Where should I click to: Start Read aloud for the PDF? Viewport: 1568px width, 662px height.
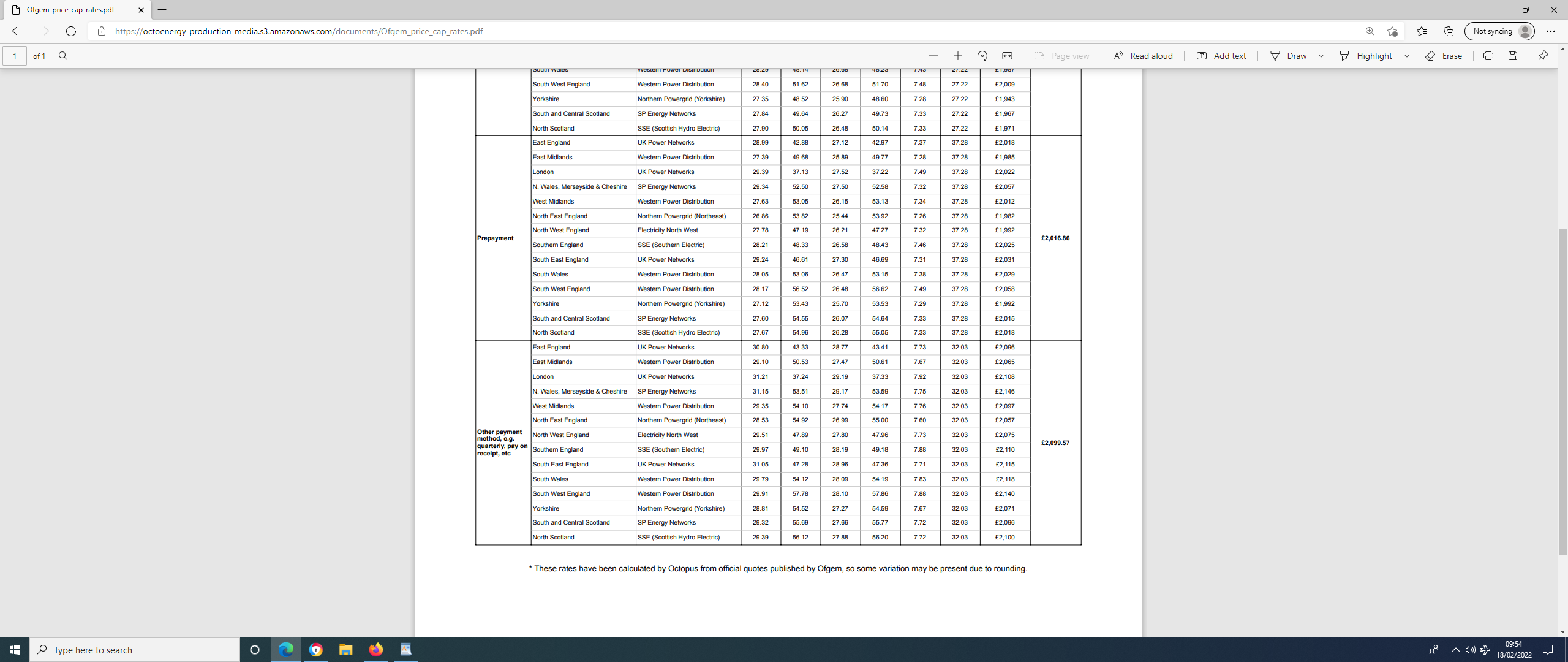[x=1143, y=56]
